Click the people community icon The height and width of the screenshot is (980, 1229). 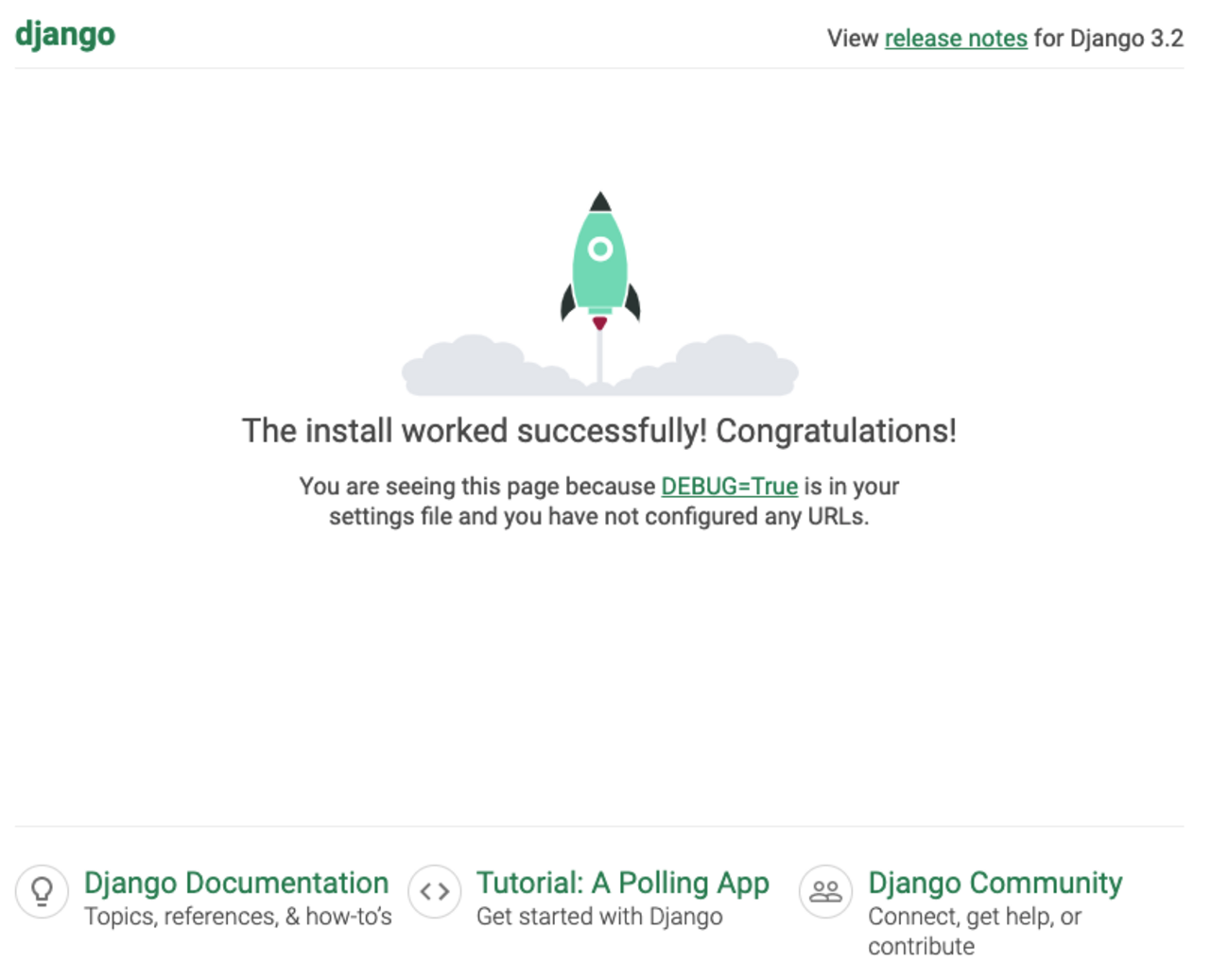(826, 891)
